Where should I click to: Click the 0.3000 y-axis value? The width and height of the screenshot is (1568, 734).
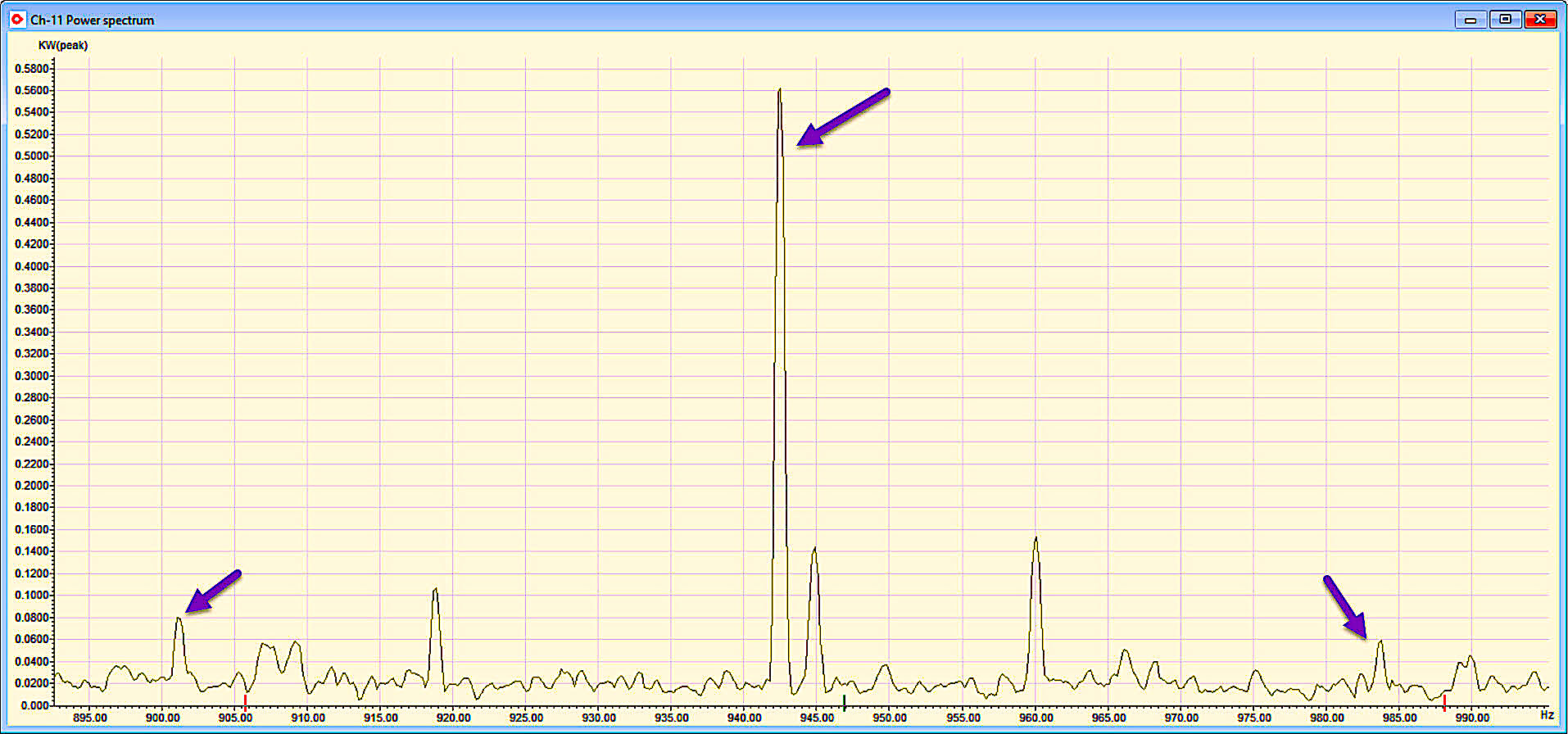click(32, 376)
